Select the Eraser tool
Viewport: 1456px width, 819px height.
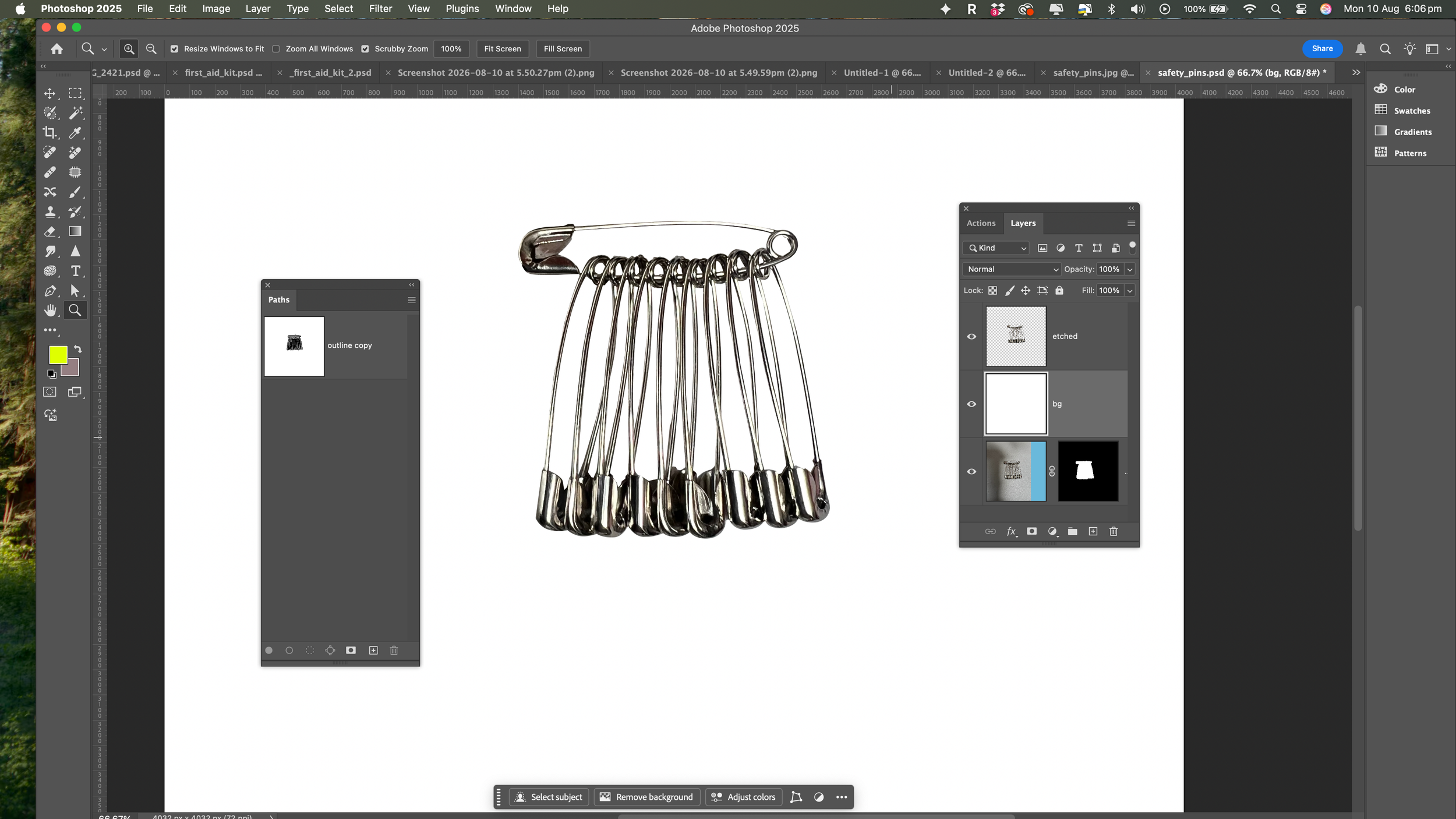[50, 232]
